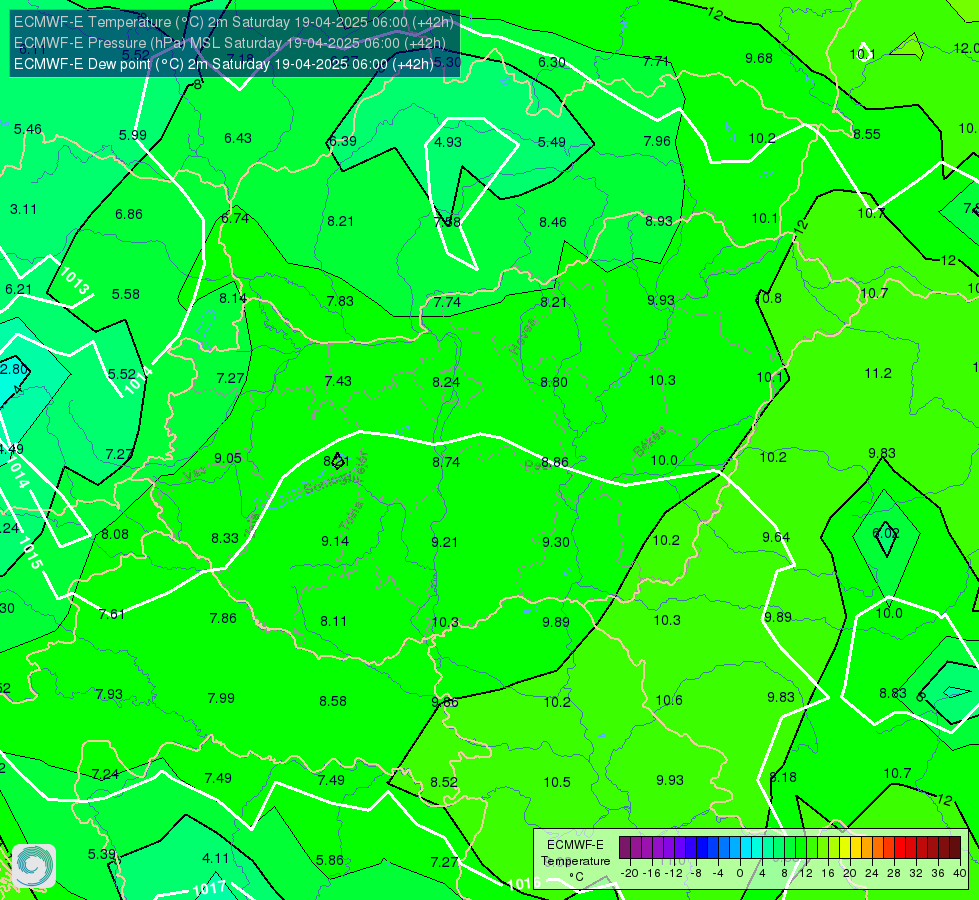Click the '-20' legend scale label

click(x=629, y=873)
